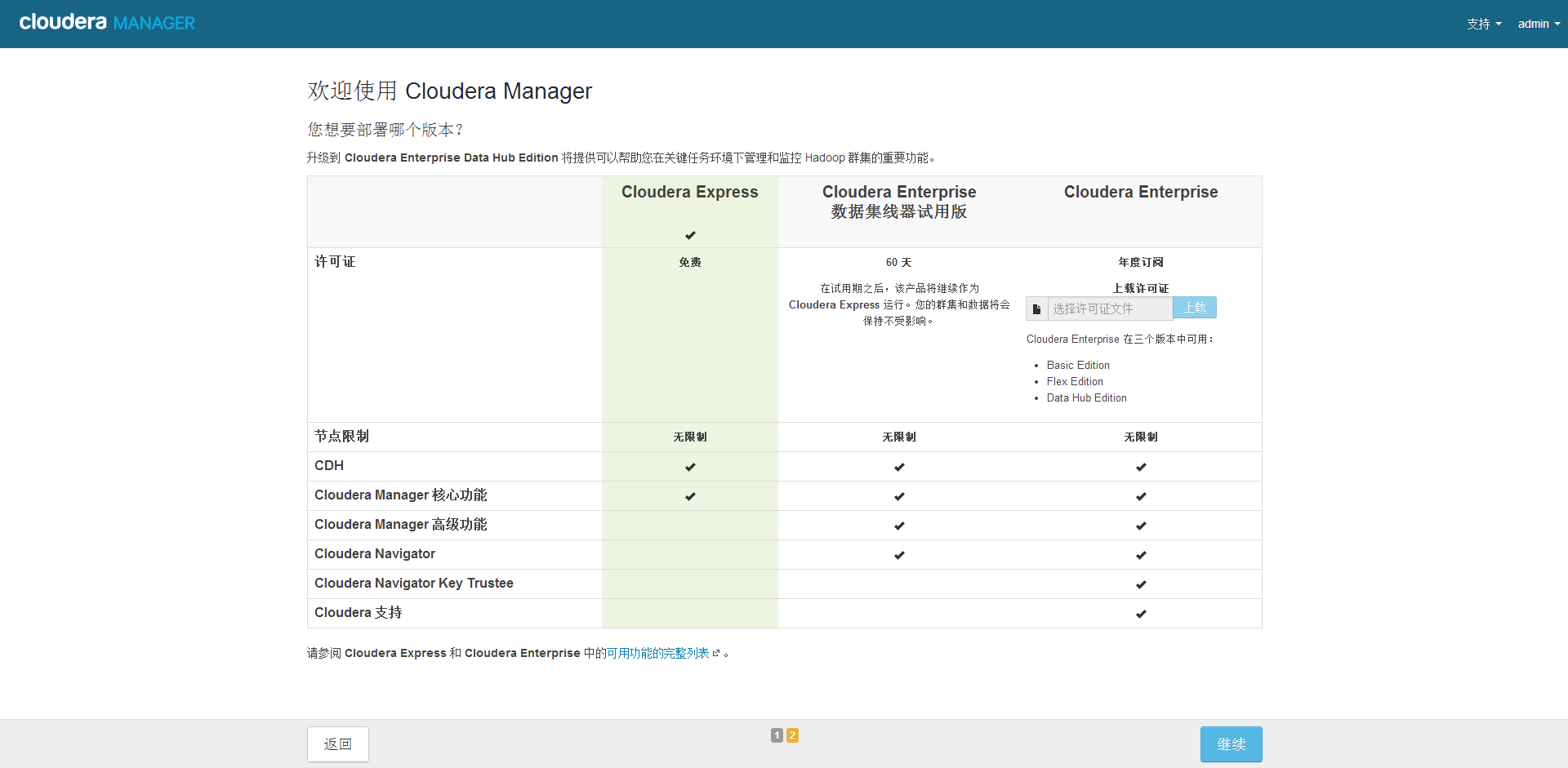The height and width of the screenshot is (768, 1568).
Task: Click the selected checkmark under Cloudera Express header
Action: tap(690, 235)
